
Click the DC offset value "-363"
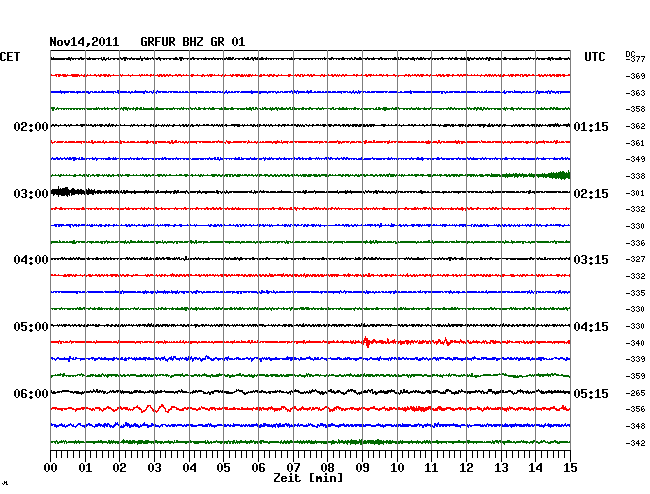tap(635, 93)
